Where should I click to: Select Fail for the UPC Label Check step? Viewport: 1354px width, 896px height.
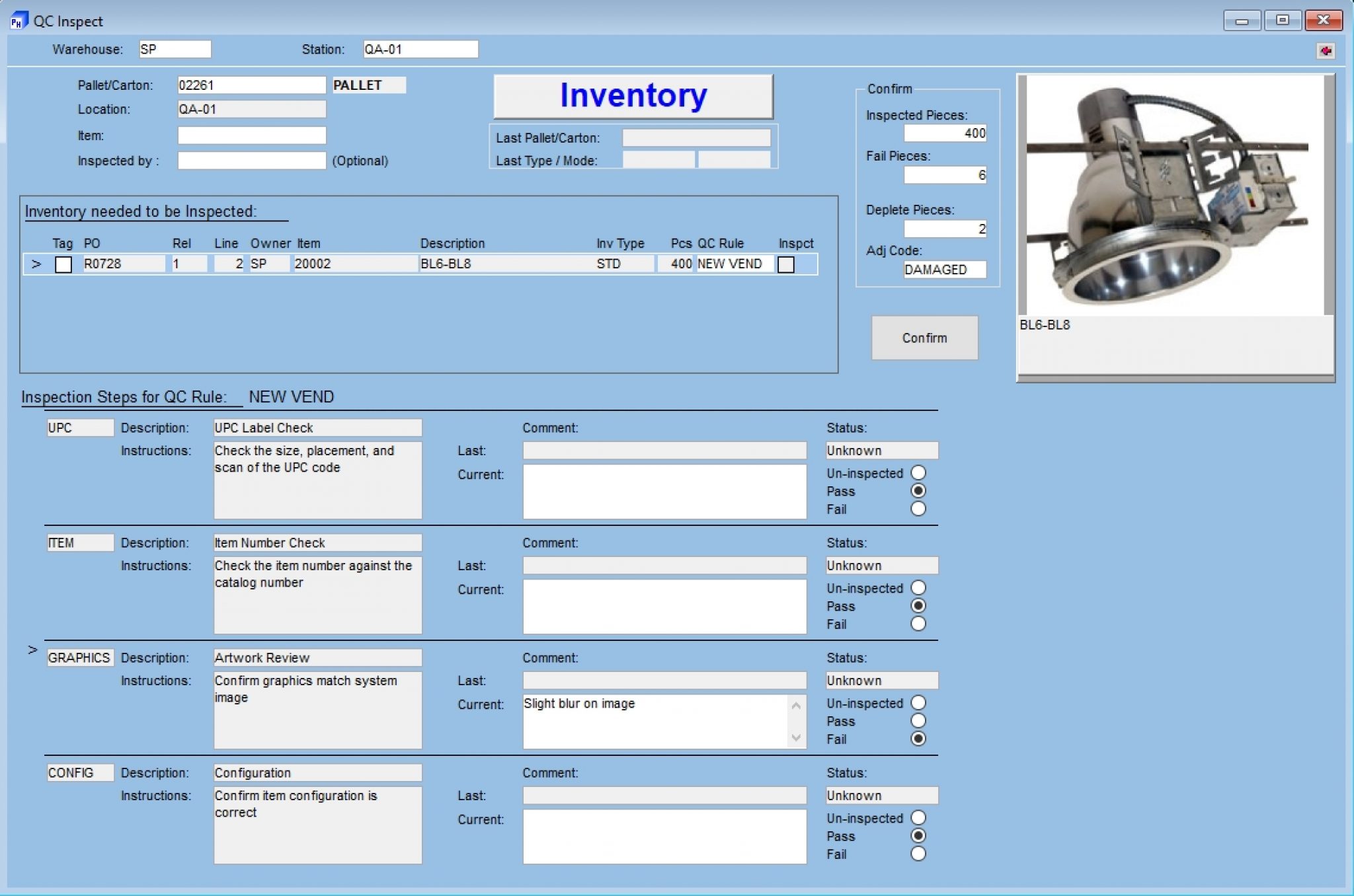pyautogui.click(x=919, y=509)
